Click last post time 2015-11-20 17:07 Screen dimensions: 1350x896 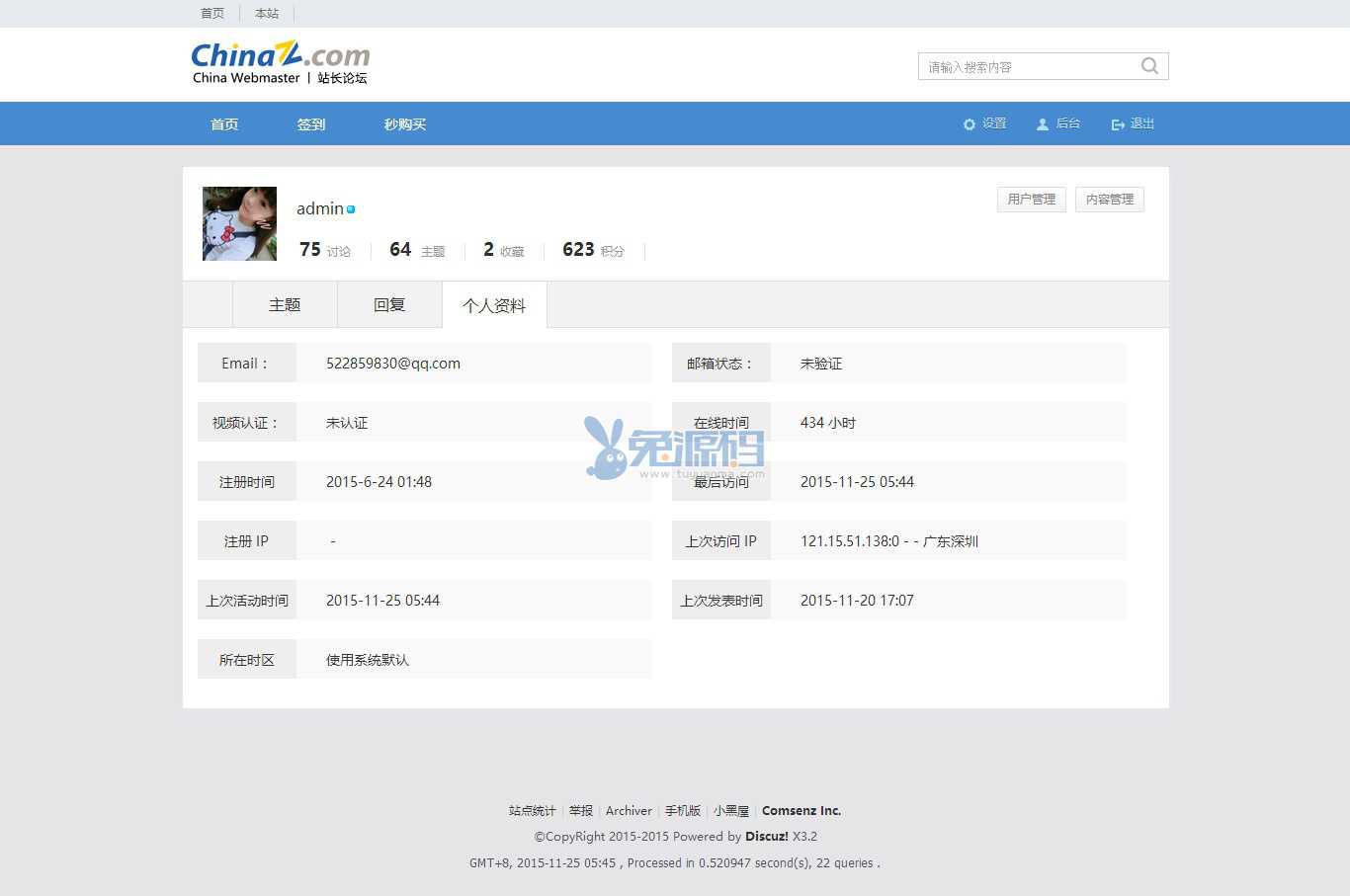pyautogui.click(x=857, y=601)
